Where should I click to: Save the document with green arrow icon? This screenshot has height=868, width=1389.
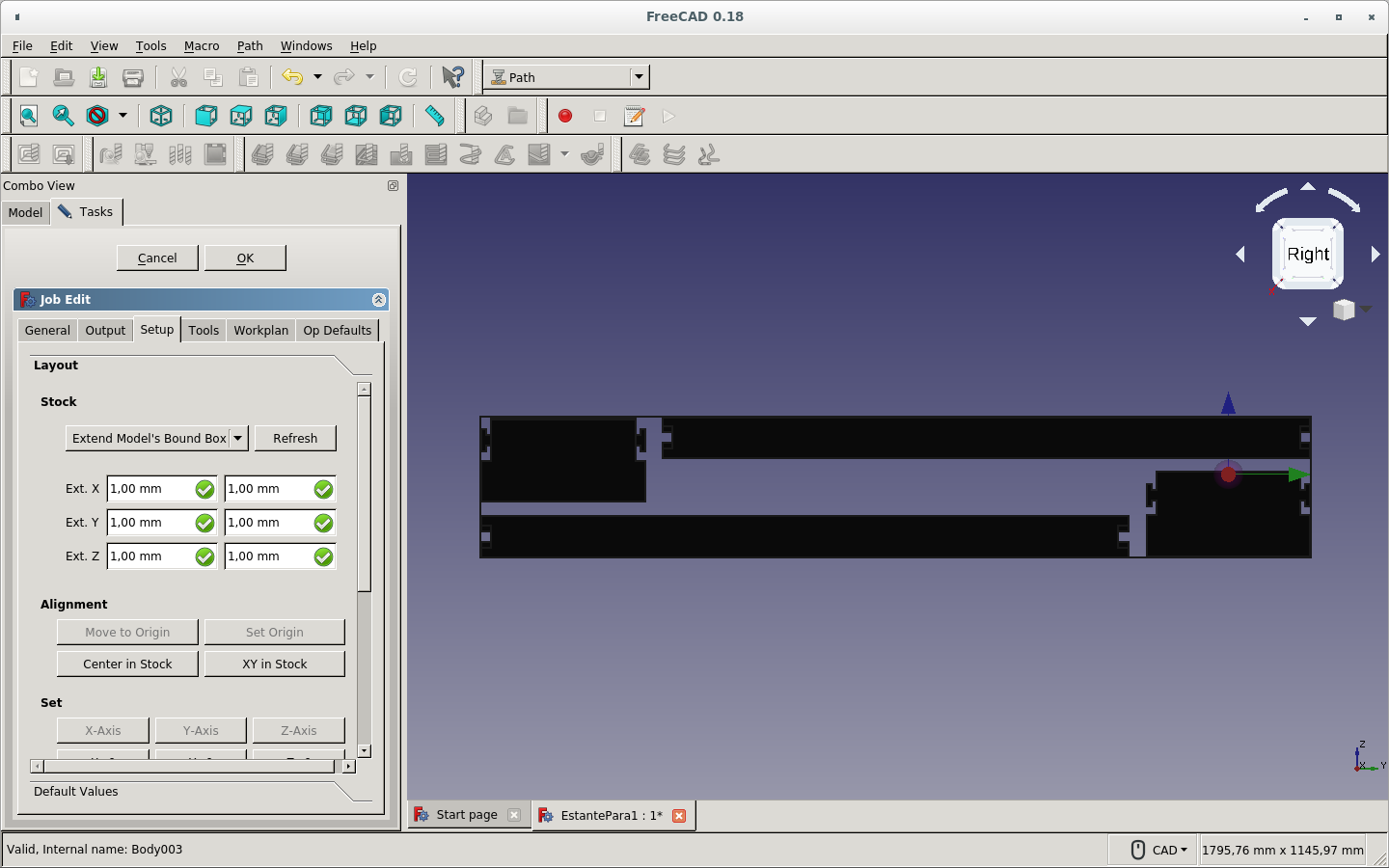[x=98, y=77]
